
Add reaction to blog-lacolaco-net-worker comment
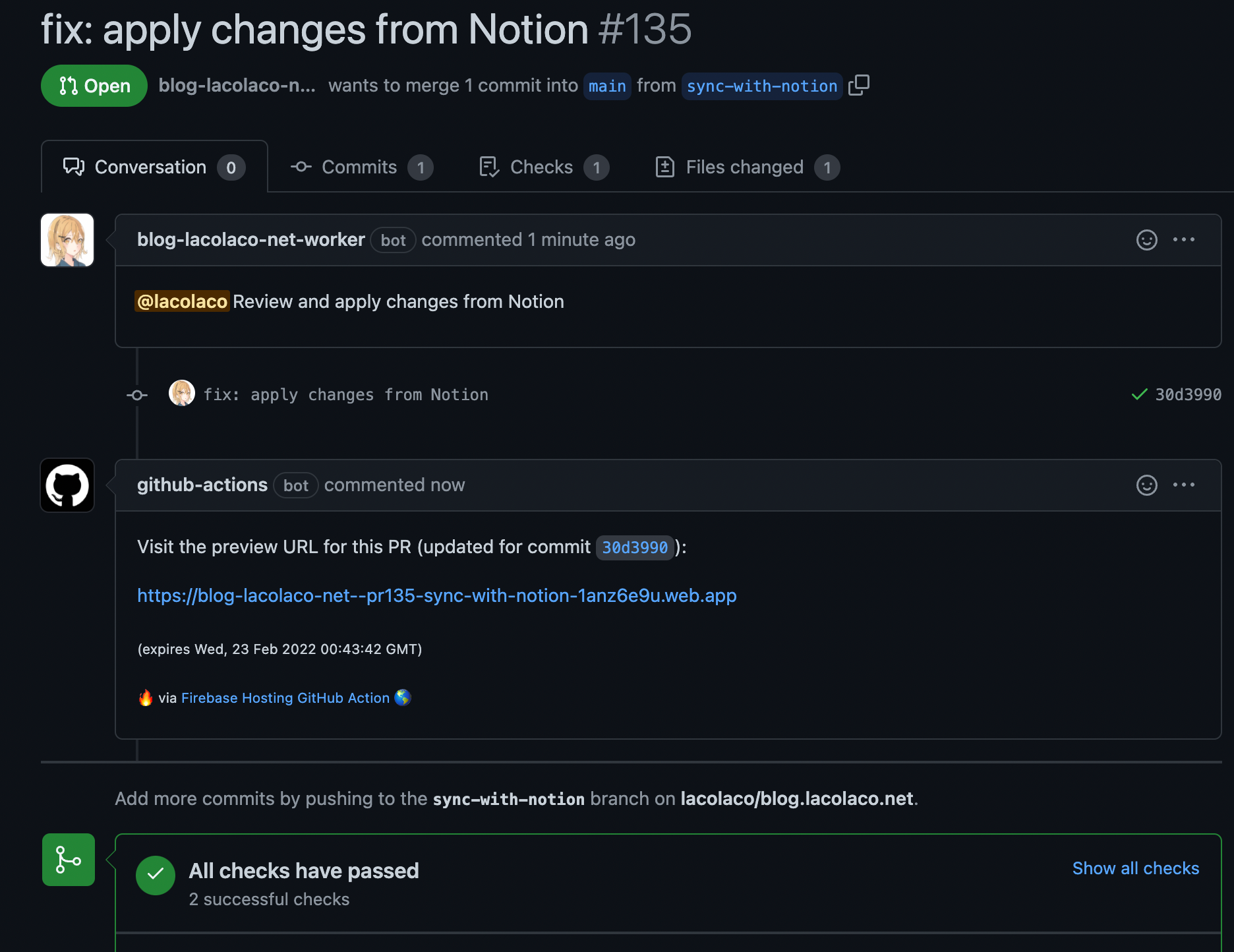pos(1146,240)
